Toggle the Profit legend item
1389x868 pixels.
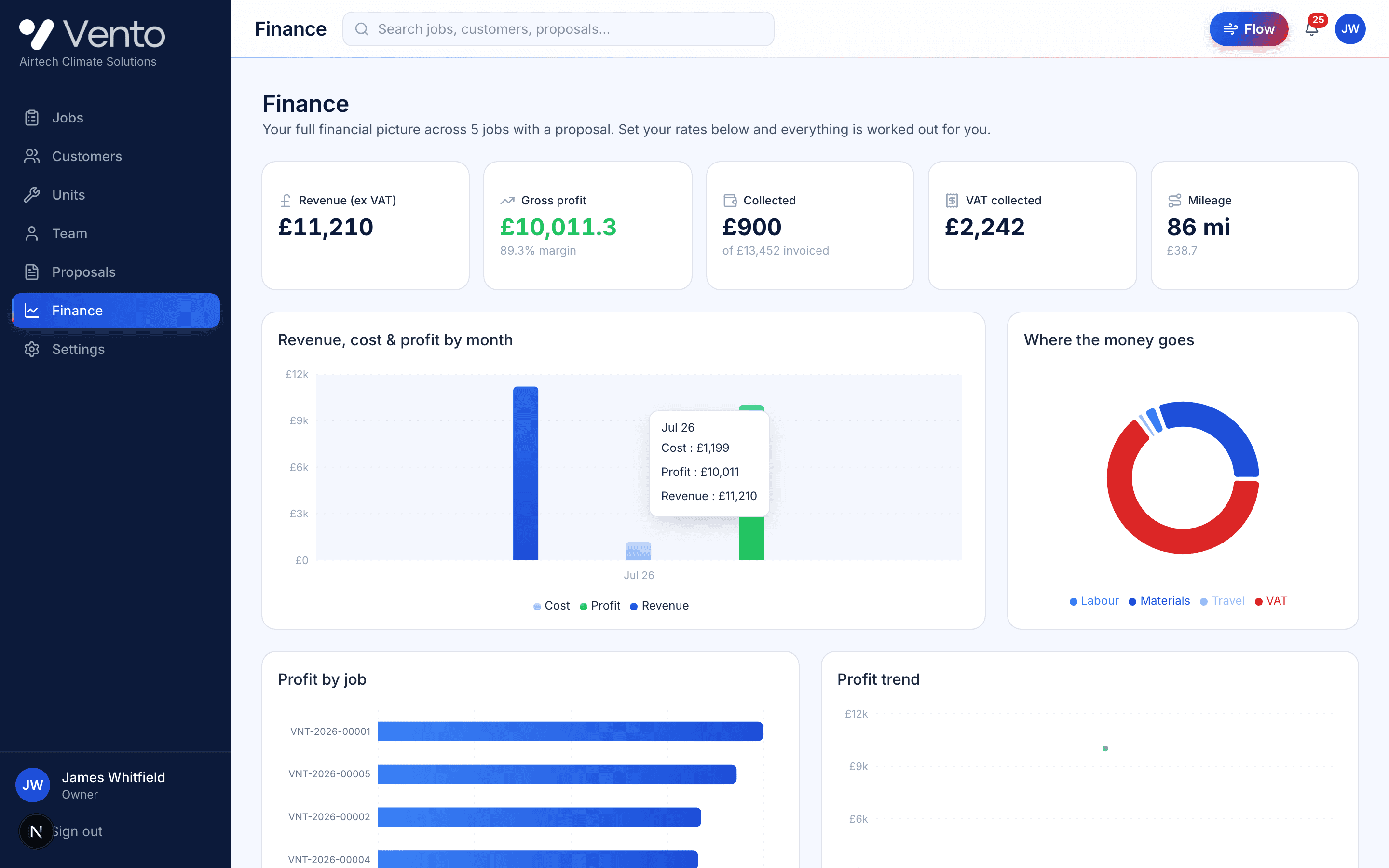[600, 606]
